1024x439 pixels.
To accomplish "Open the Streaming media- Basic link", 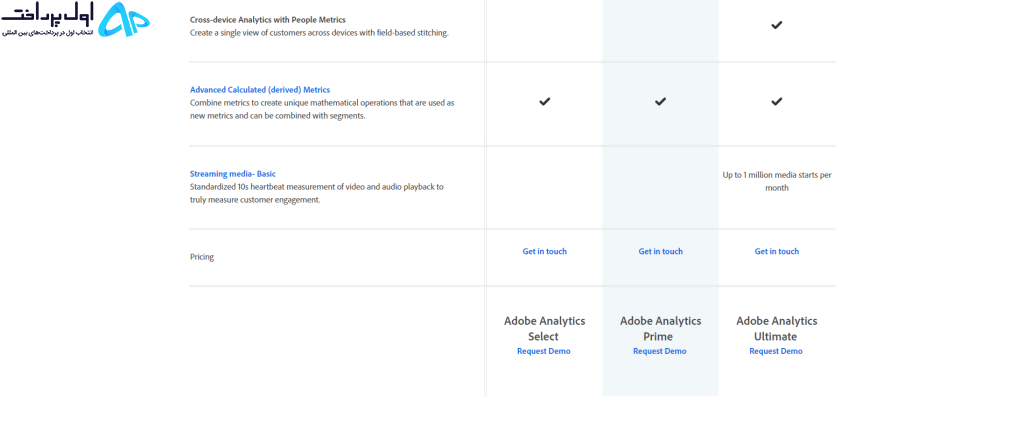I will pos(232,174).
